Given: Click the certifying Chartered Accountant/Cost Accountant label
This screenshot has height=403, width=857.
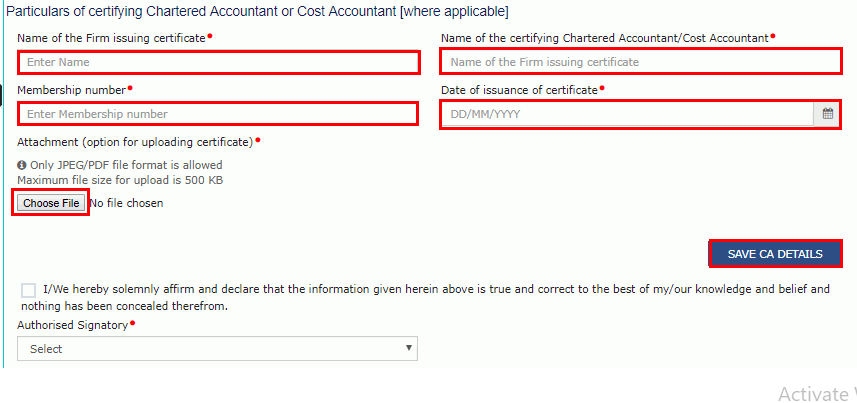Looking at the screenshot, I should click(x=604, y=37).
